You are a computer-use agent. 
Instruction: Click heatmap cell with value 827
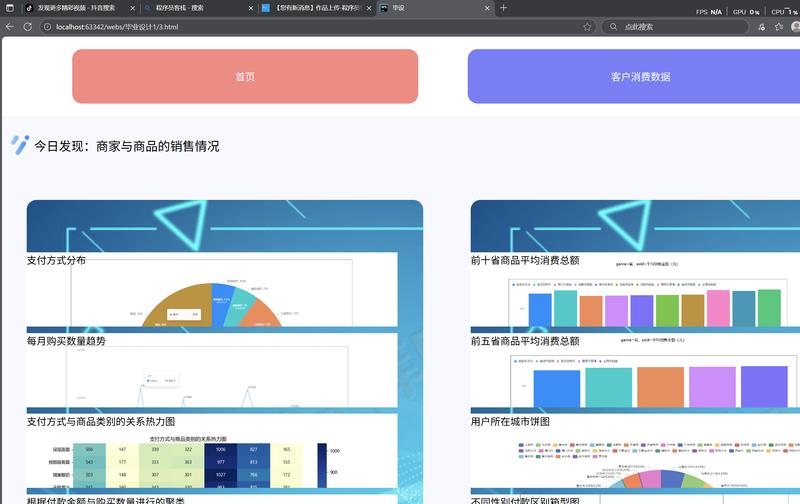tap(254, 449)
